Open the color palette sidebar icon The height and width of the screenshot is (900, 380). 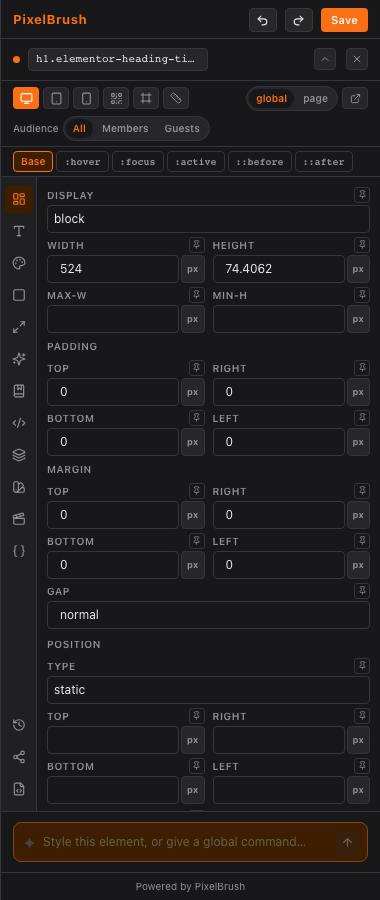coord(19,263)
